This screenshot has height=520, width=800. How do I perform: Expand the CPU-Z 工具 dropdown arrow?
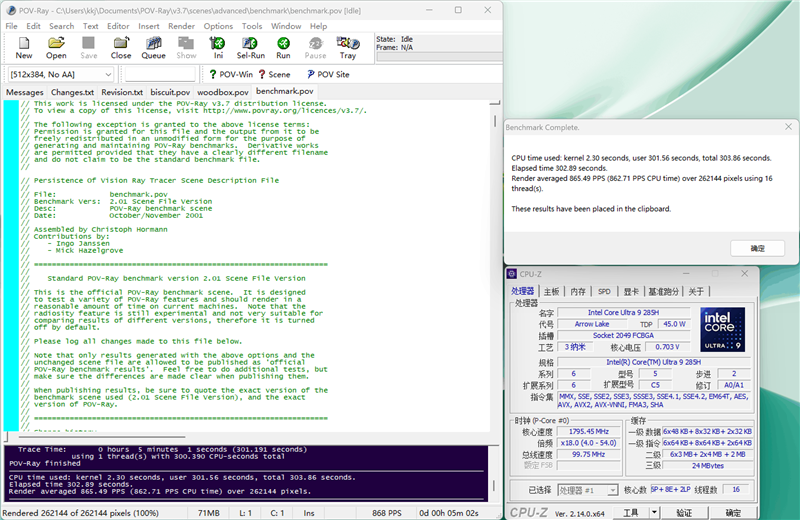click(x=654, y=512)
